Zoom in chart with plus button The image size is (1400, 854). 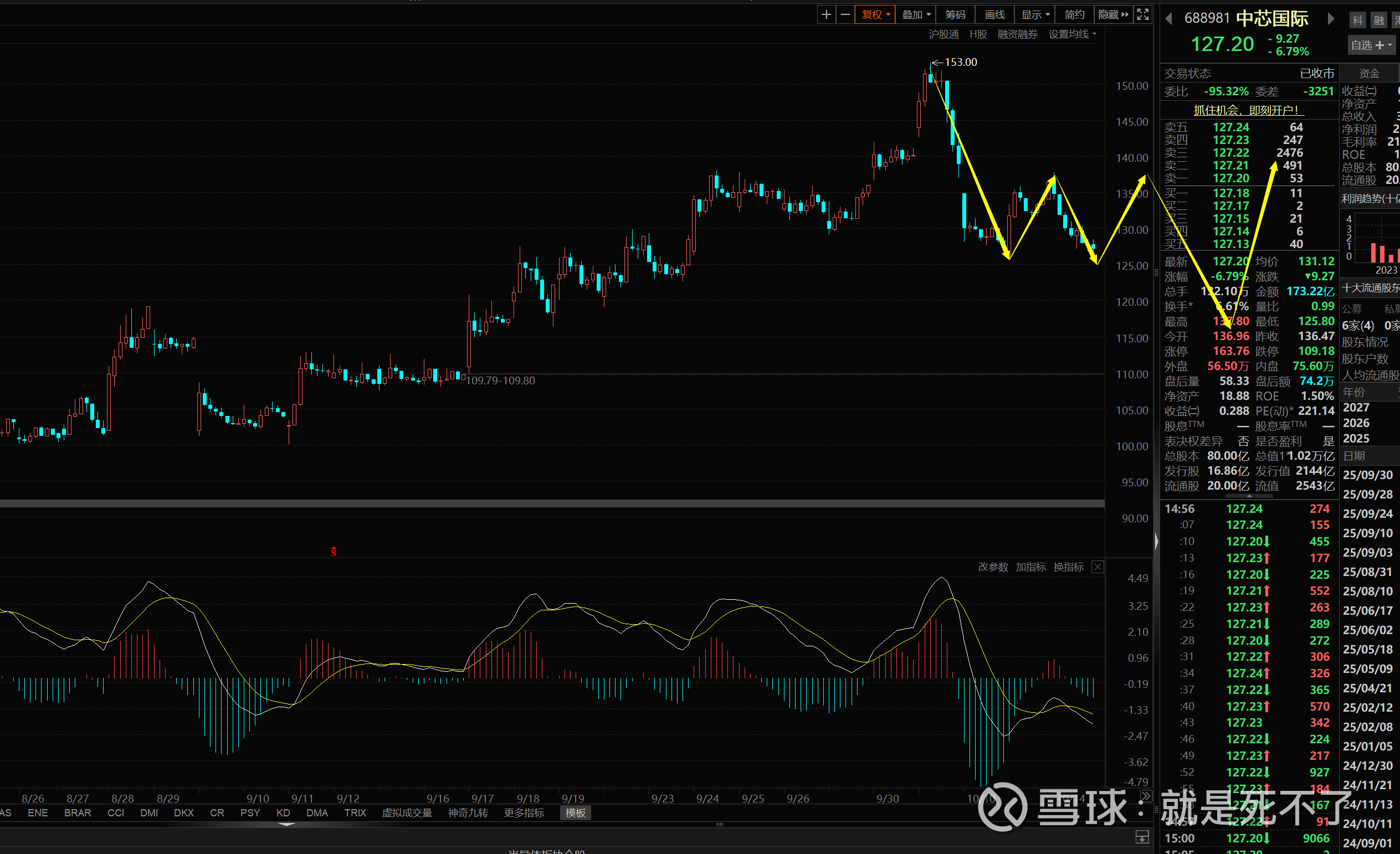pos(826,15)
